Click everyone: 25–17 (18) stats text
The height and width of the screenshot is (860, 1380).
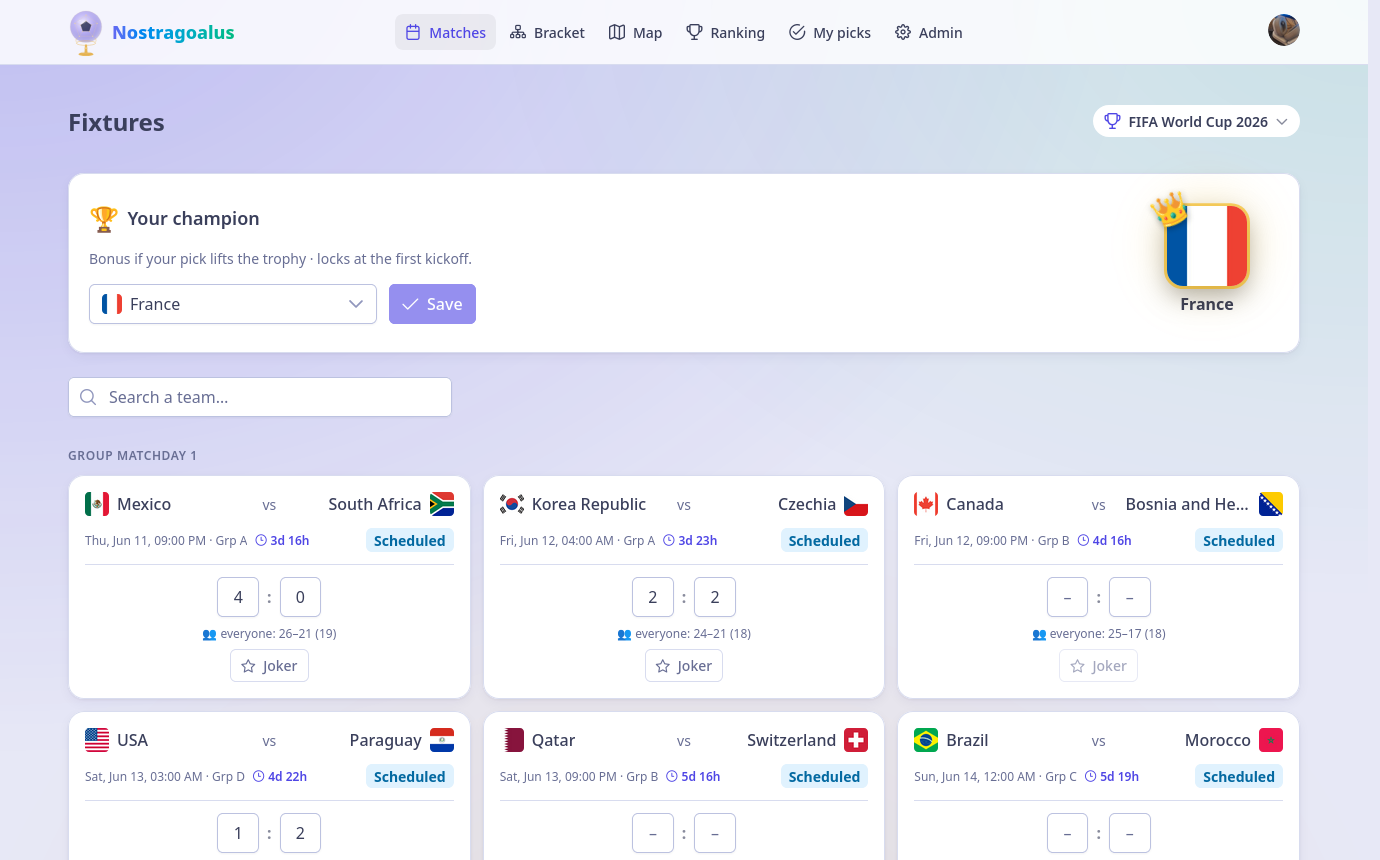pos(1099,634)
